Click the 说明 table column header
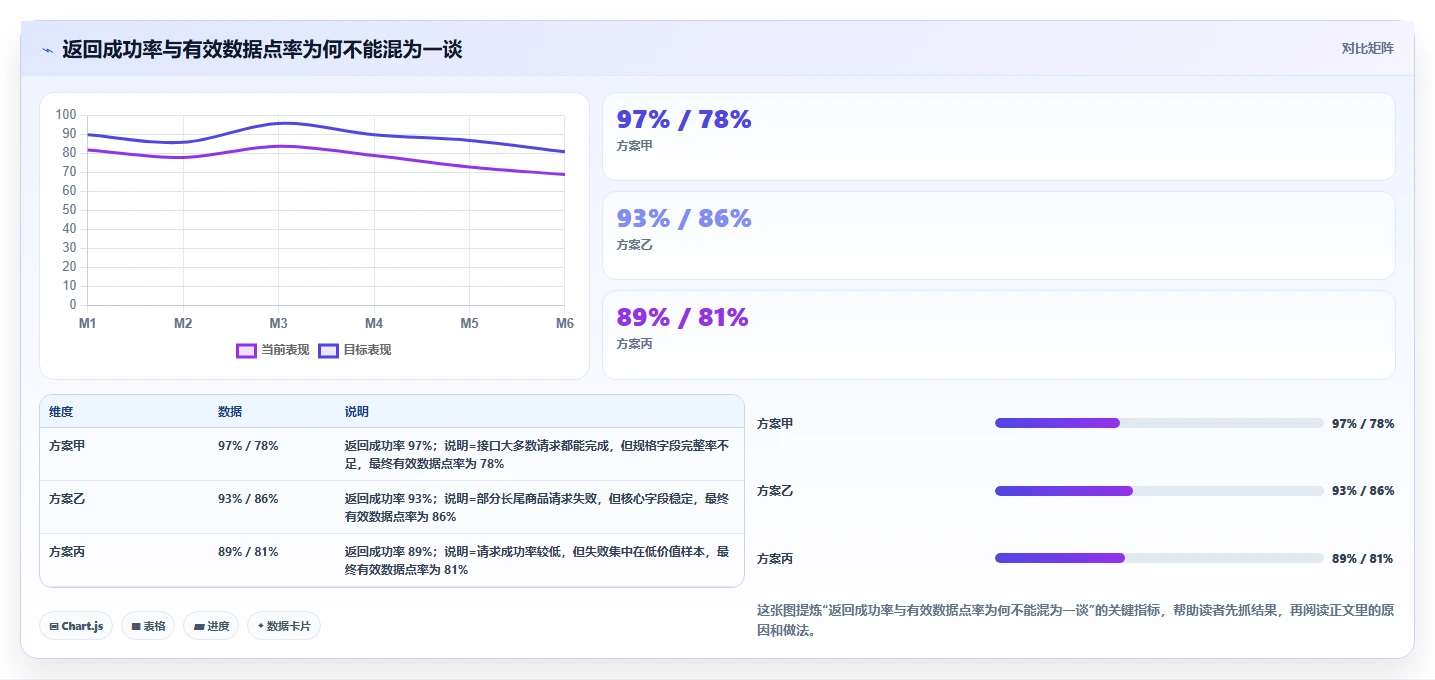The width and height of the screenshot is (1435, 680). coord(357,412)
